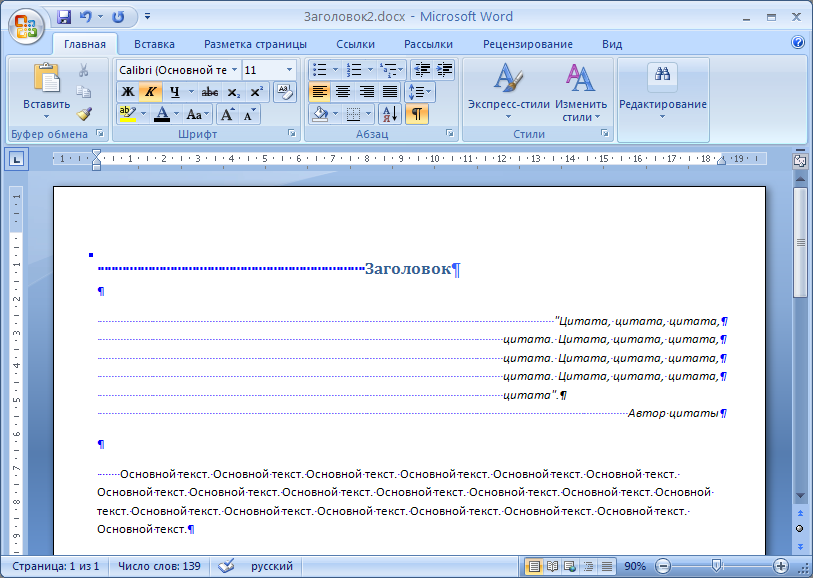Toggle bold formatting (Ж button)
This screenshot has height=578, width=813.
tap(128, 92)
